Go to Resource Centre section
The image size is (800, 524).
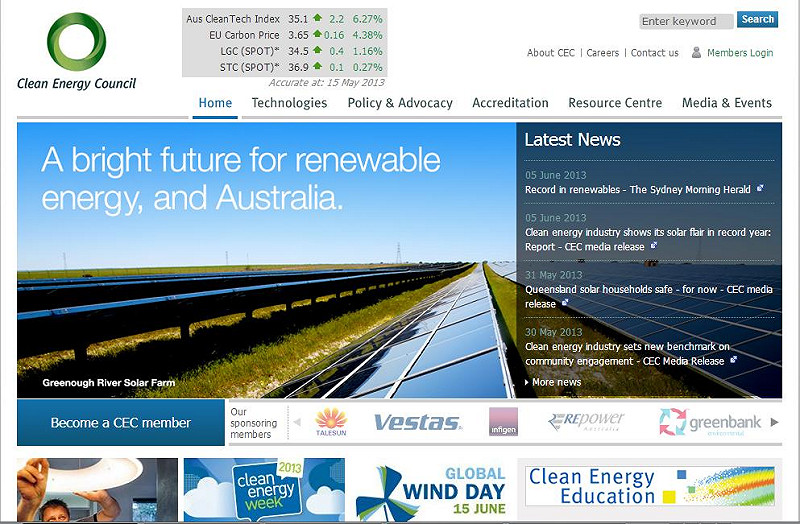click(615, 103)
